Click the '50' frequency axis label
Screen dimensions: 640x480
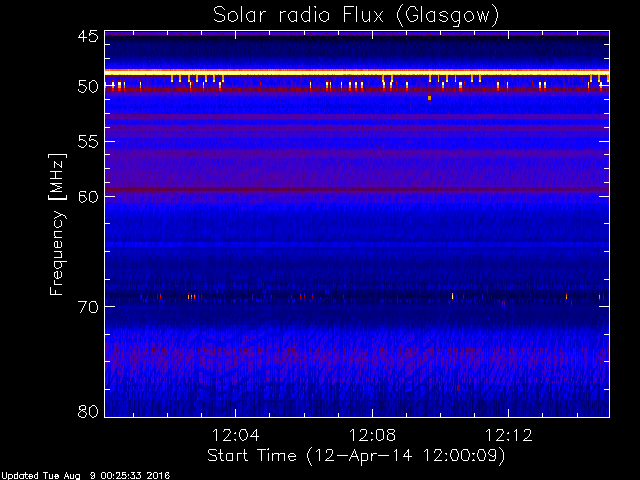coord(88,87)
